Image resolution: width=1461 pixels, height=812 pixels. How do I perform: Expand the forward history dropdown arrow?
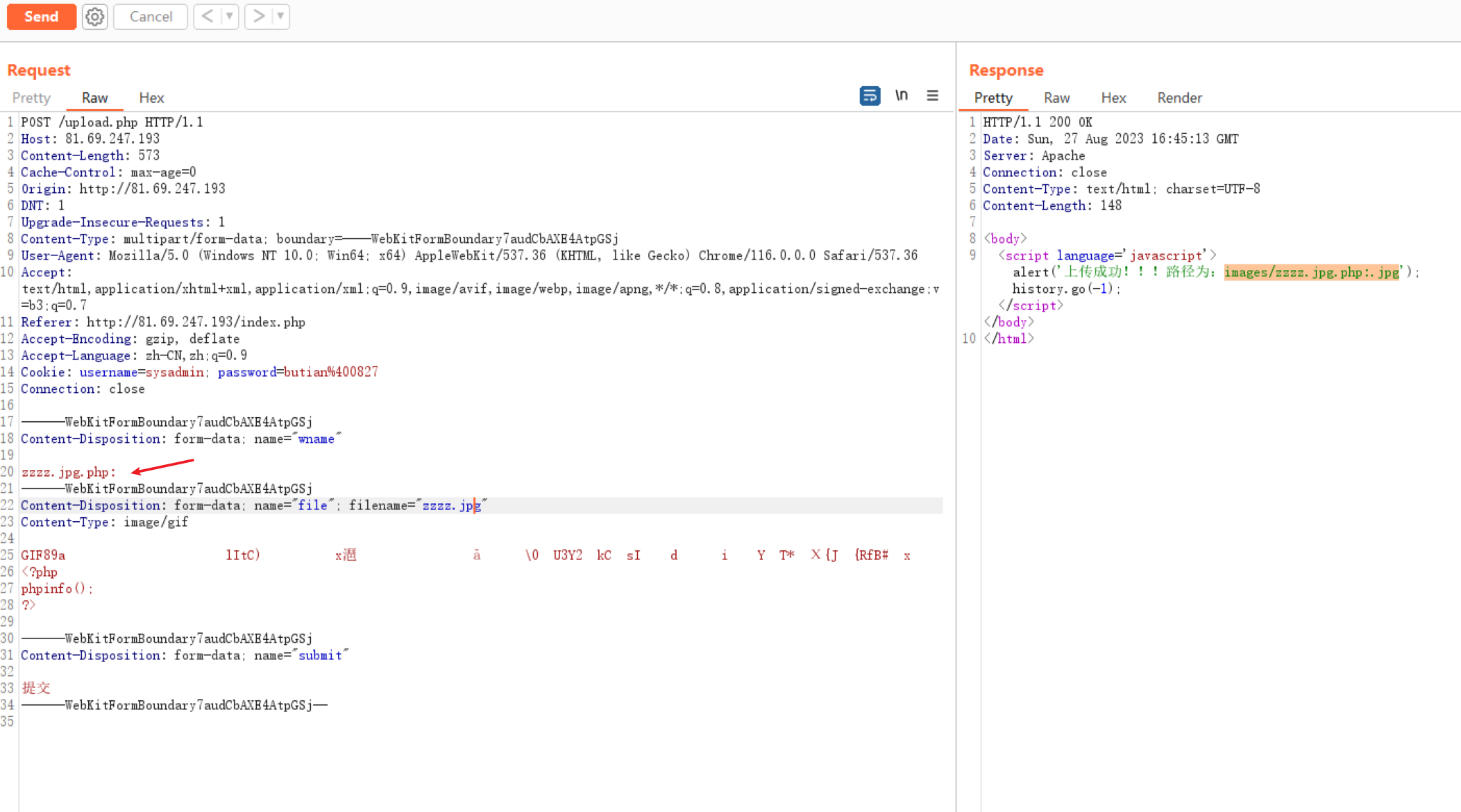tap(280, 16)
